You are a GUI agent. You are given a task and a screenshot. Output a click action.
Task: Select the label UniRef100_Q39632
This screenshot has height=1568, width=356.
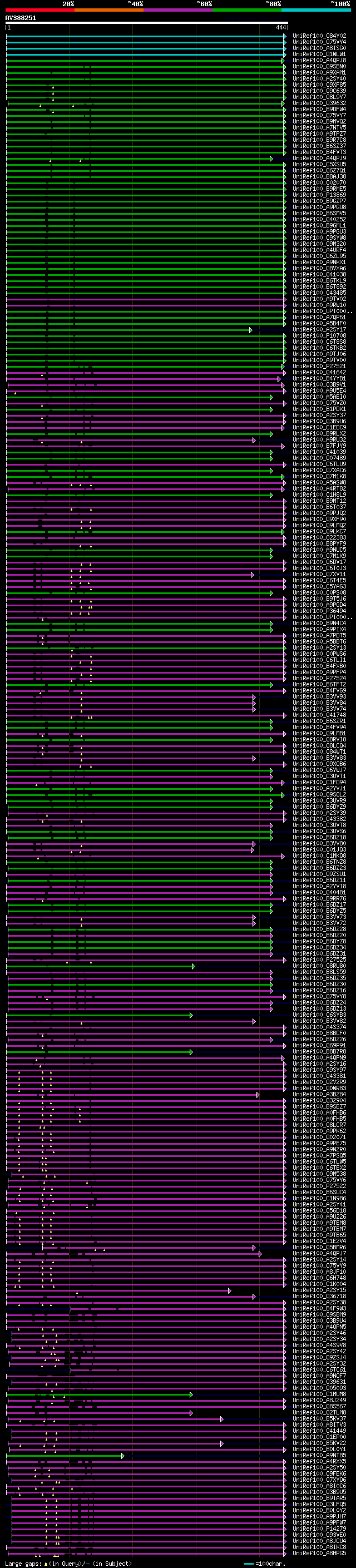319,103
